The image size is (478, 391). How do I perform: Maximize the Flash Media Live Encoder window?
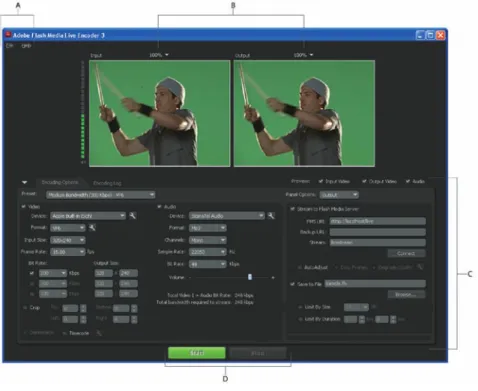(x=430, y=35)
